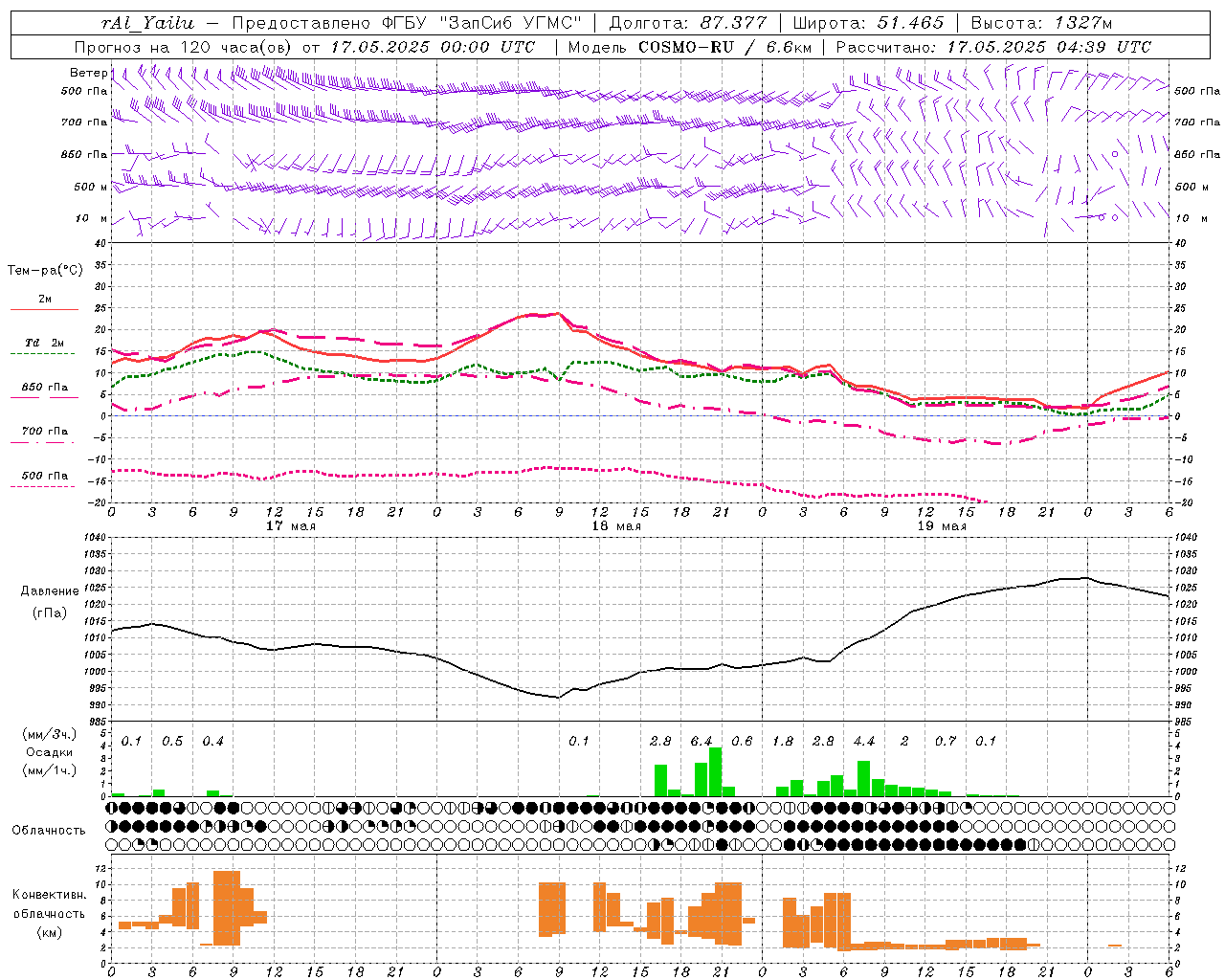Click the (мм/1ч.) precipitation unit label
The image size is (1225, 980).
point(50,769)
